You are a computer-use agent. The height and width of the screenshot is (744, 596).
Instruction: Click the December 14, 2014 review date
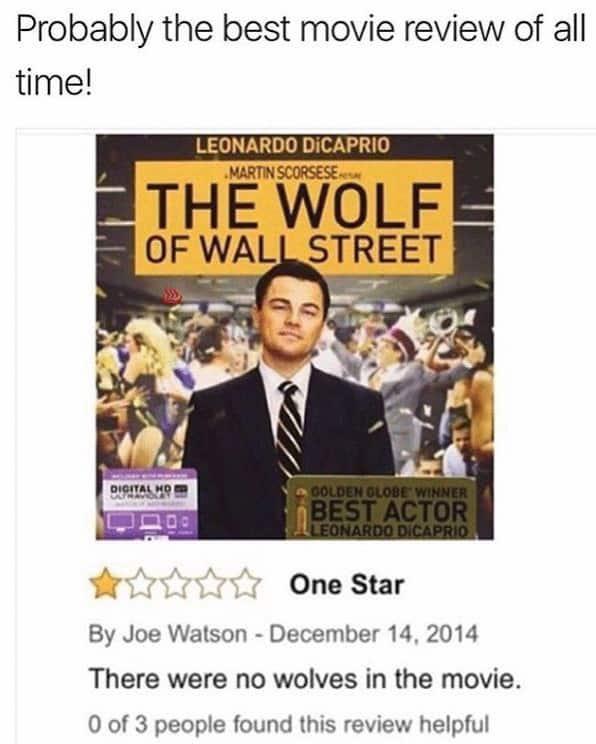[373, 634]
